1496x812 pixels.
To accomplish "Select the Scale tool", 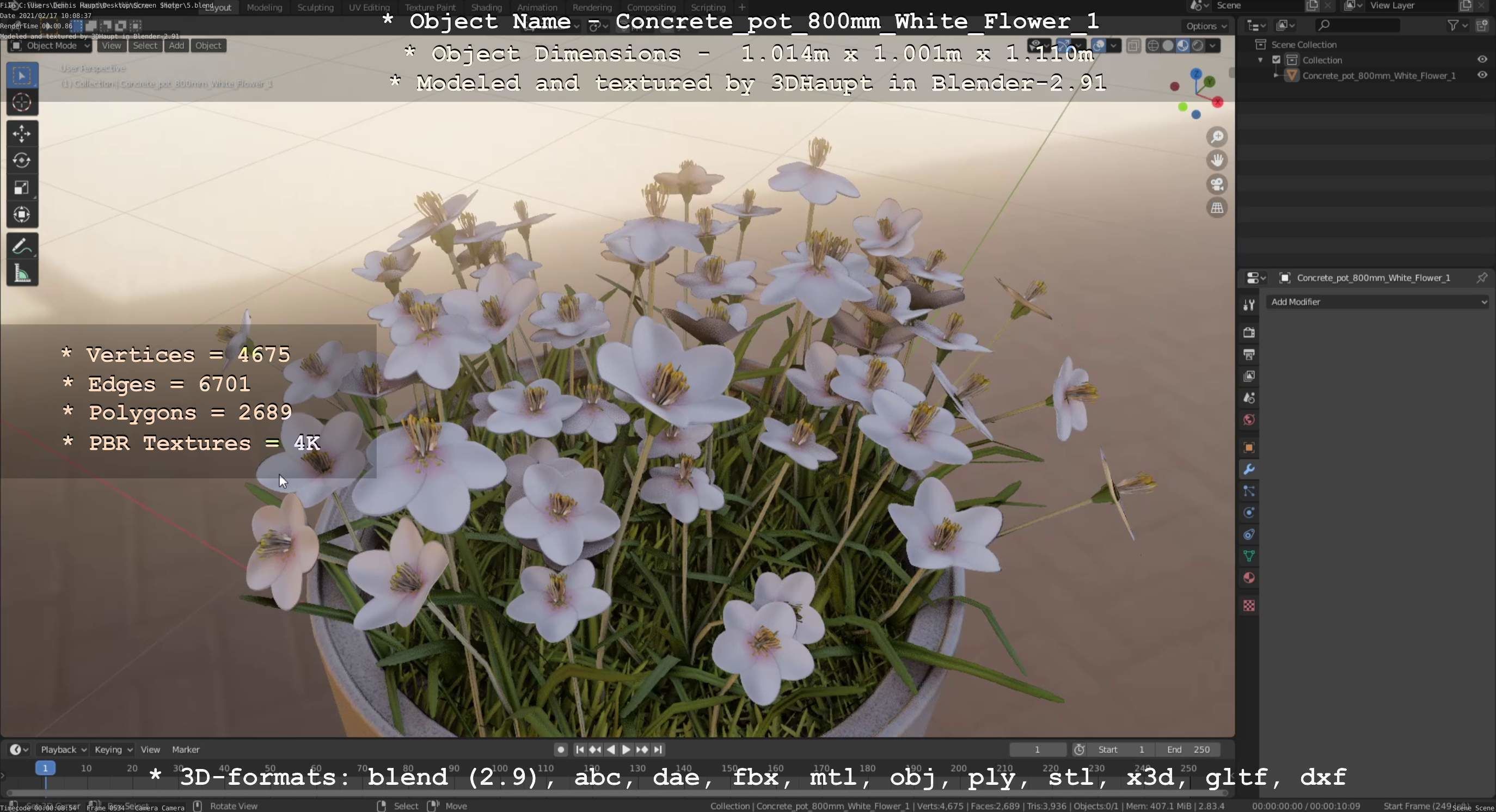I will coord(21,187).
